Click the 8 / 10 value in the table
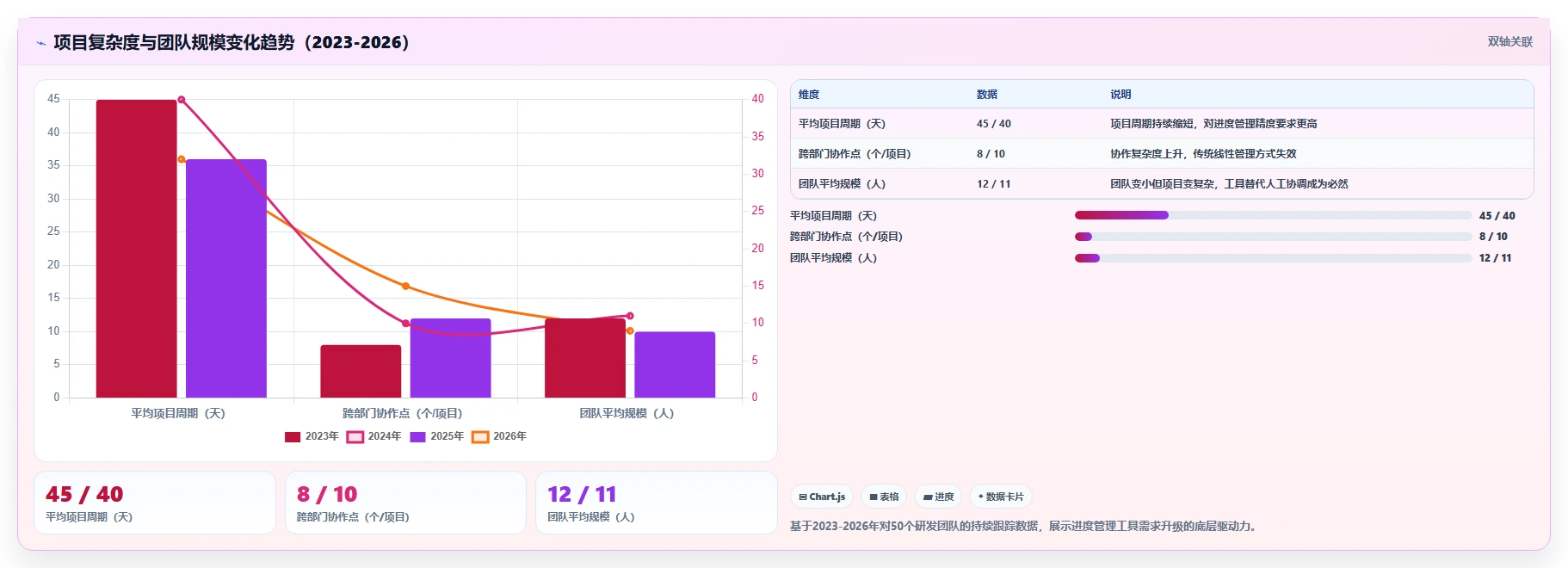Screen dimensions: 1568x568 click(991, 154)
